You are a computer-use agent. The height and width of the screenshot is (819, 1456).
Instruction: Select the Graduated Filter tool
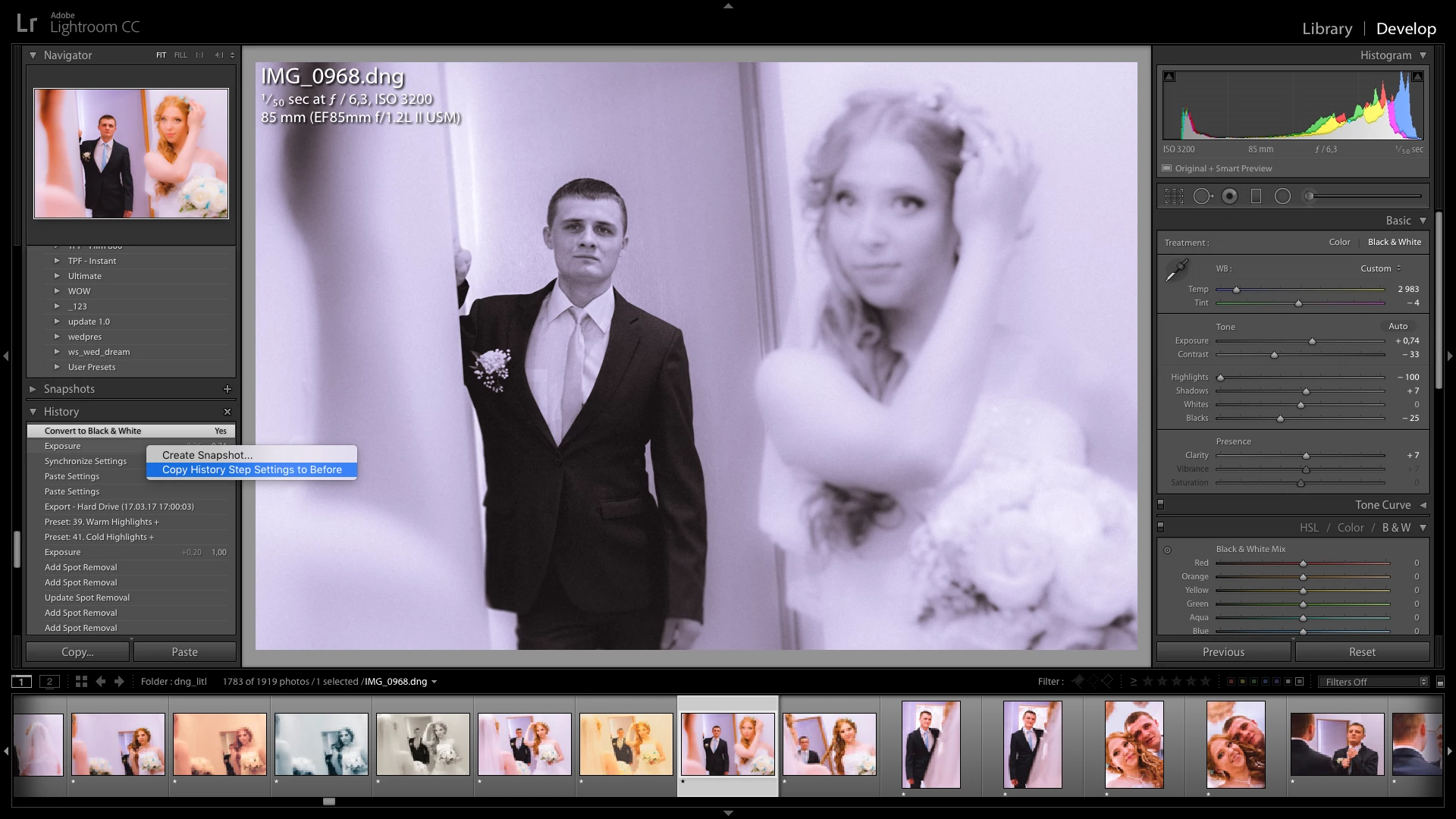(x=1256, y=196)
